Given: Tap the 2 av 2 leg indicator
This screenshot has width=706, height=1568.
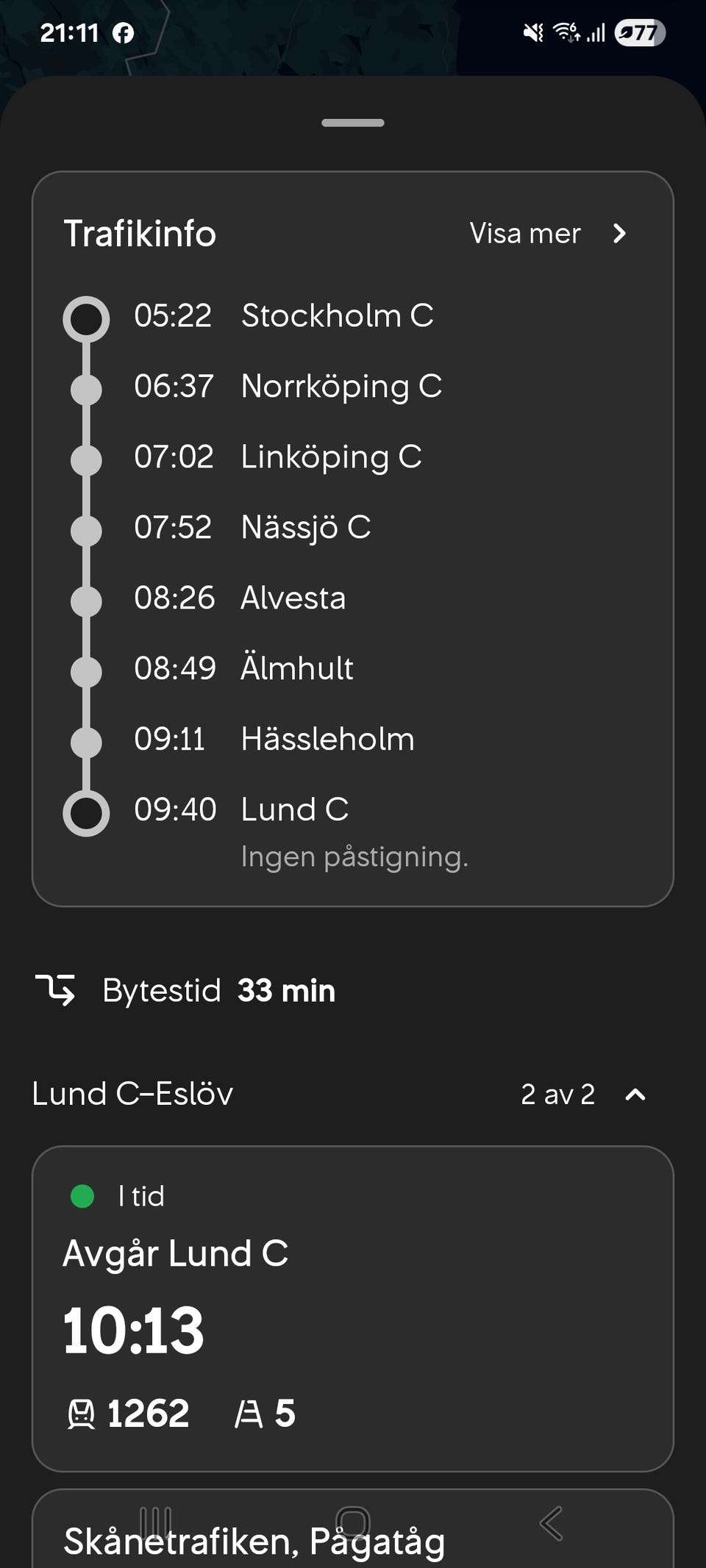Looking at the screenshot, I should [557, 1095].
